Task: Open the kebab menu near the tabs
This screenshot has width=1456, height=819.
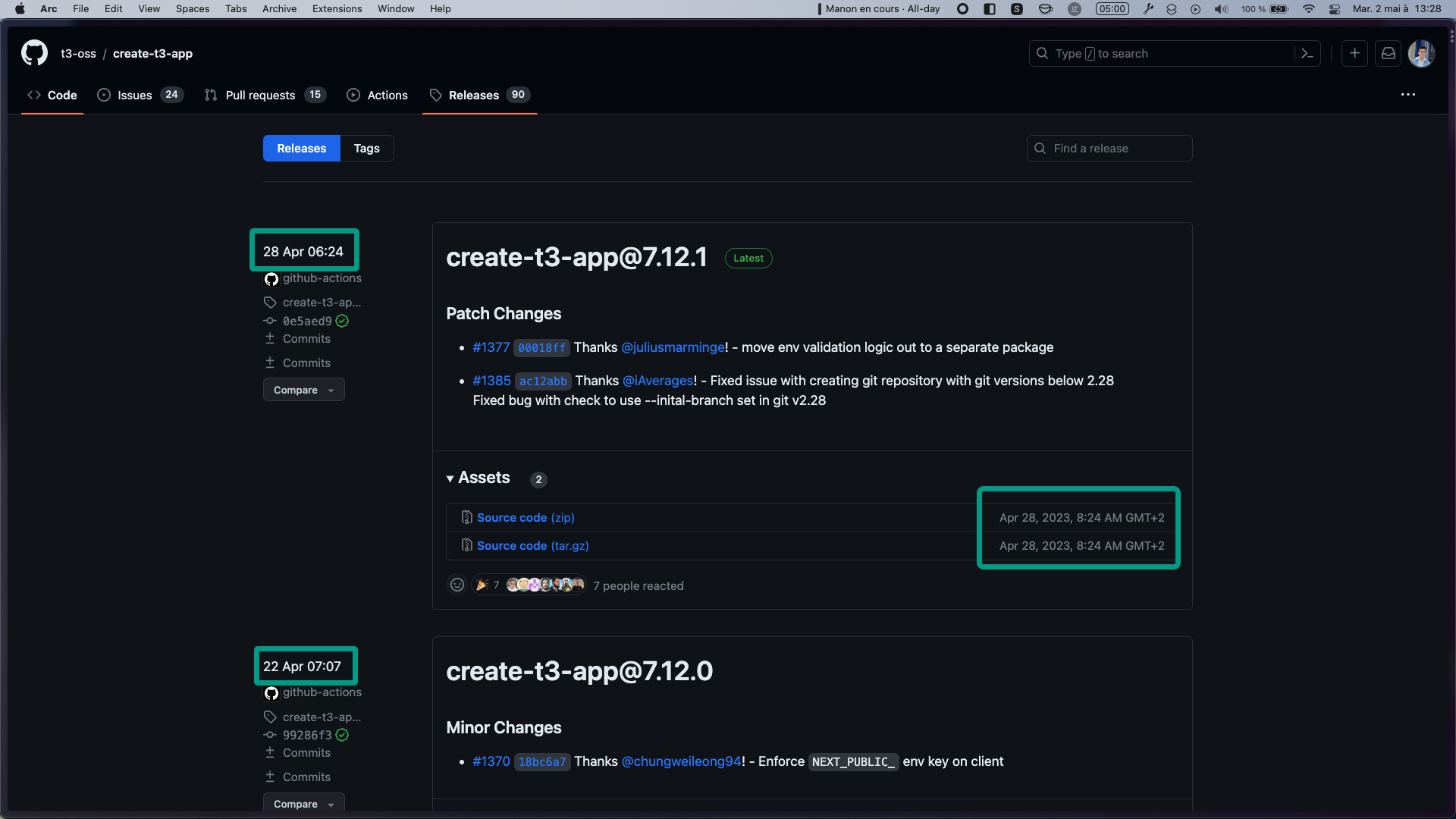Action: tap(1408, 94)
